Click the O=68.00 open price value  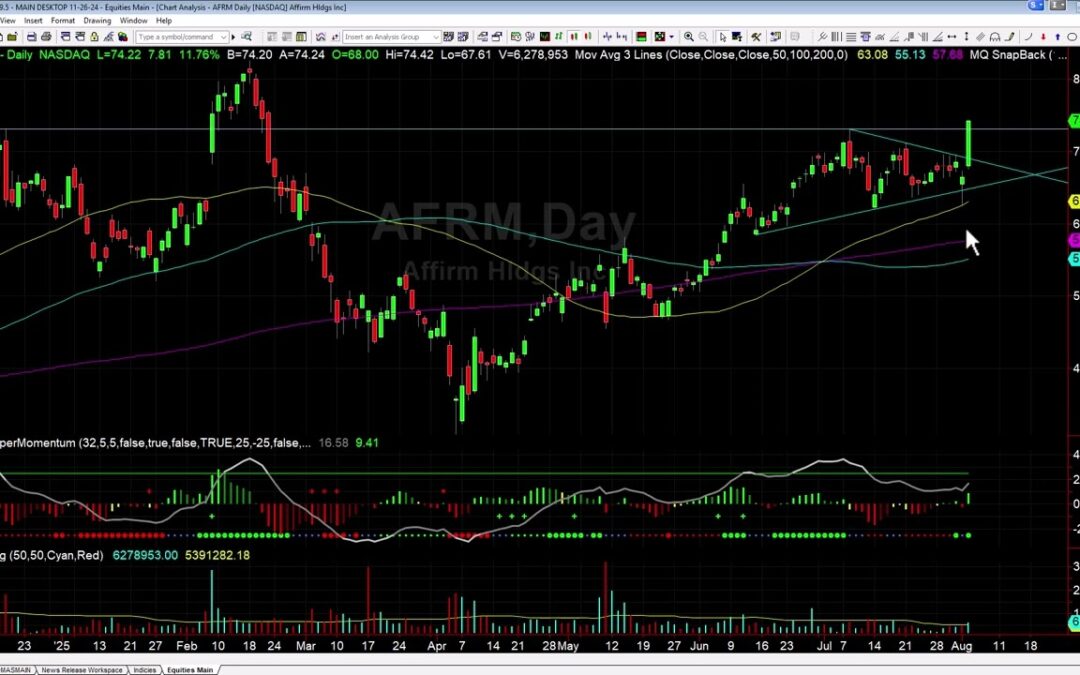coord(355,54)
